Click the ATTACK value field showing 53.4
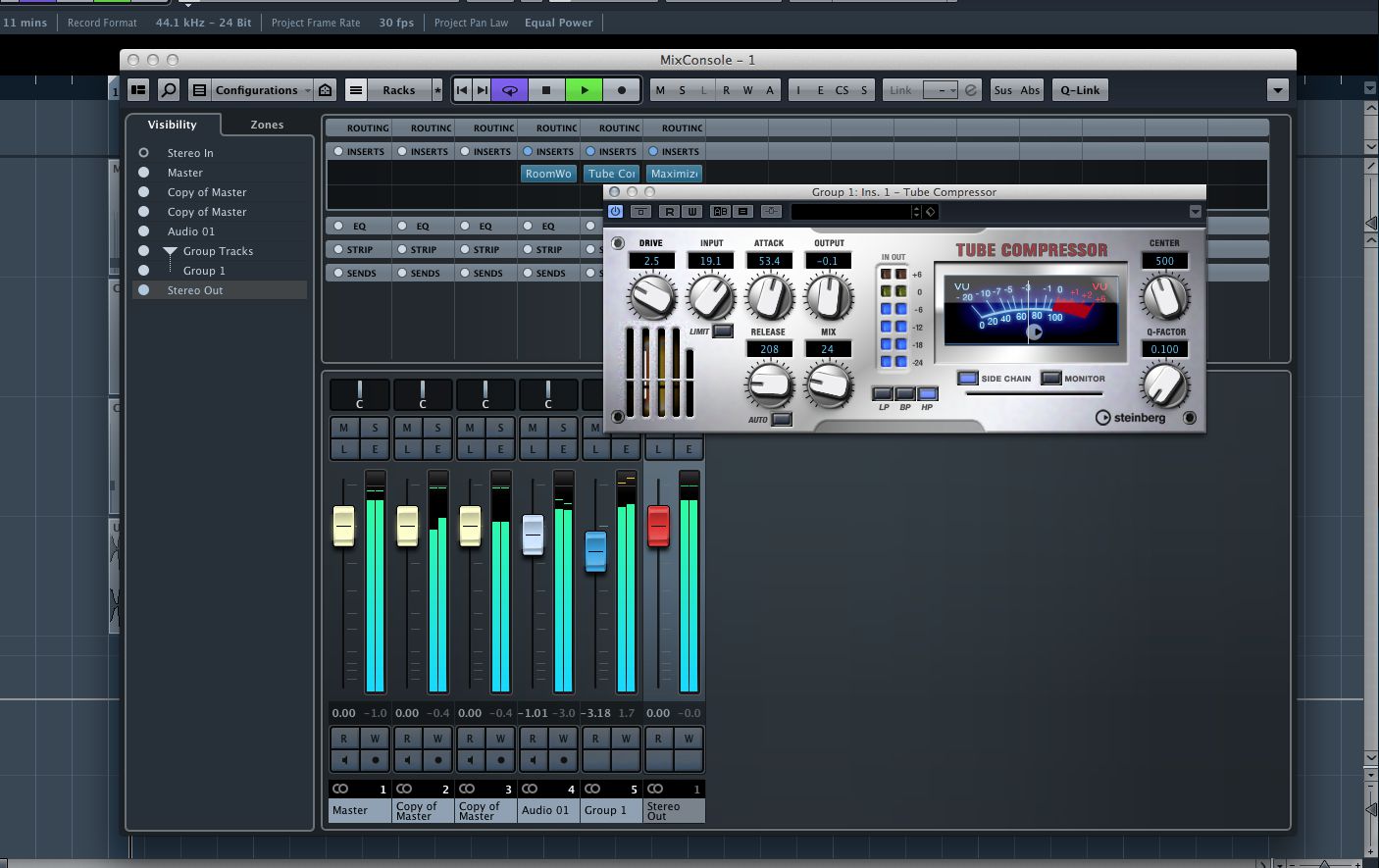The width and height of the screenshot is (1379, 868). click(769, 261)
